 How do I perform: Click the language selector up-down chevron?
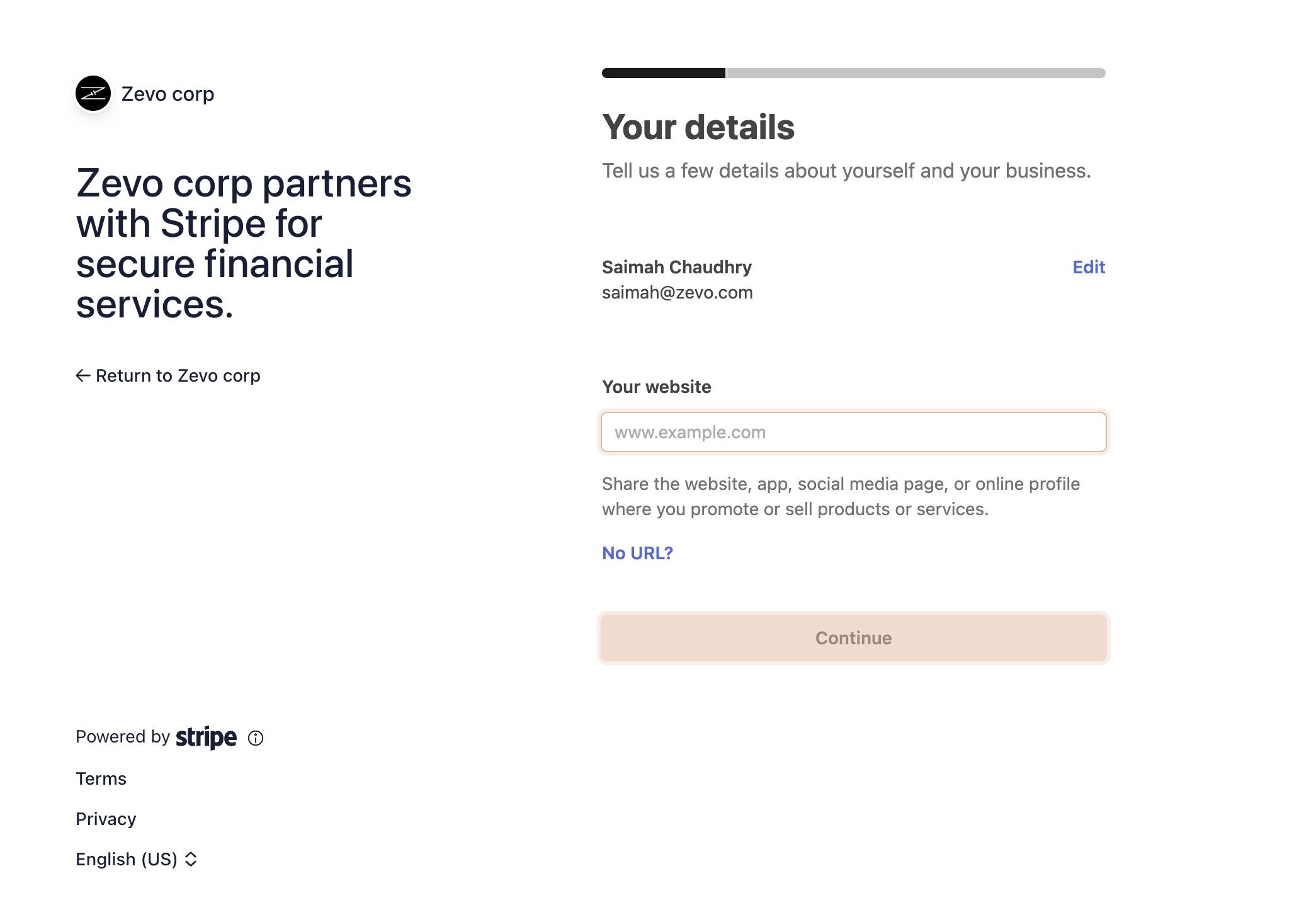click(191, 860)
